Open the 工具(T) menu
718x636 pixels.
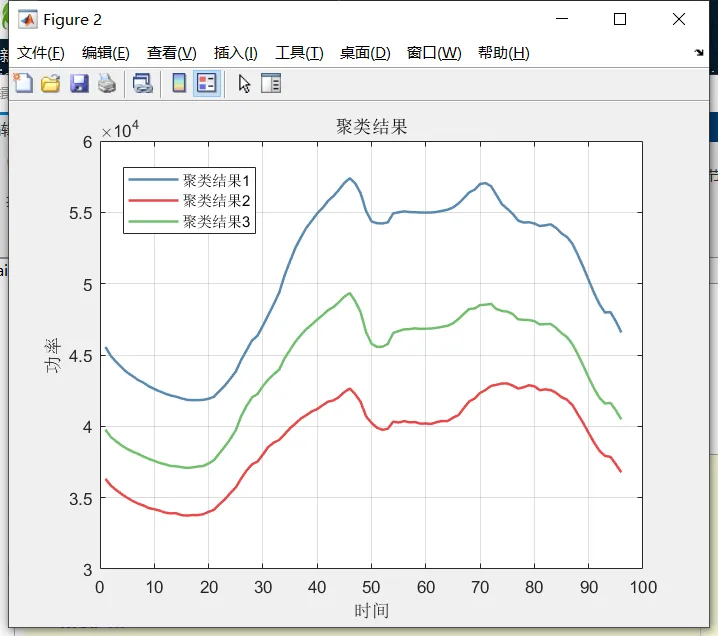point(299,53)
